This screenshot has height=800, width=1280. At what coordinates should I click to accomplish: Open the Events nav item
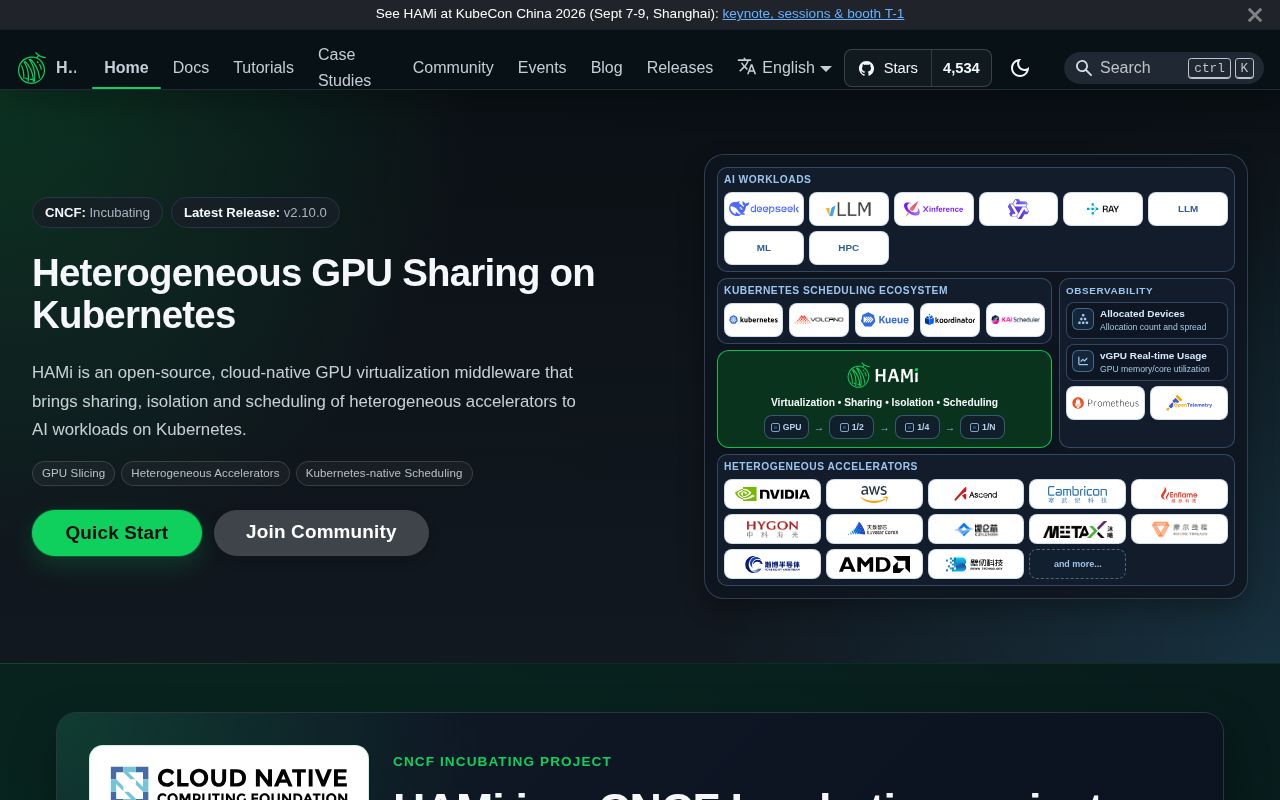(x=542, y=68)
